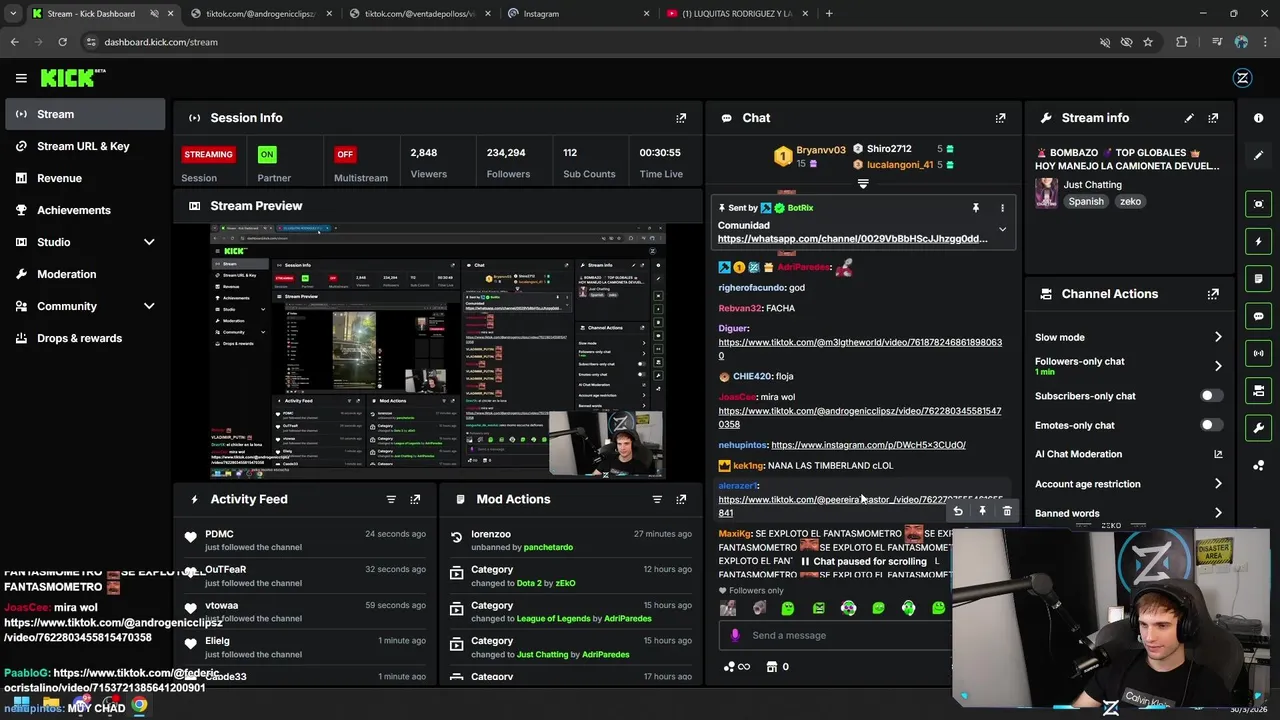Image resolution: width=1280 pixels, height=720 pixels.
Task: Click the PDMC follower entry in Activity Feed
Action: coord(305,540)
